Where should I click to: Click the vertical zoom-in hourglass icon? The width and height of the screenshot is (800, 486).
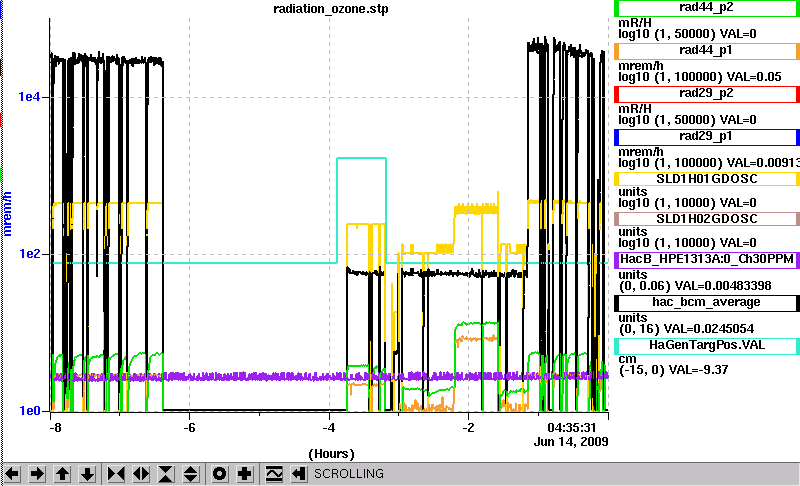pyautogui.click(x=166, y=474)
